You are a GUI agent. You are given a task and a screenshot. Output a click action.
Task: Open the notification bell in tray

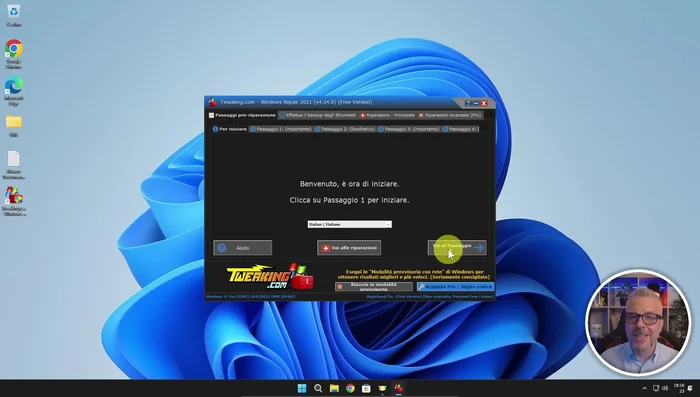point(691,388)
